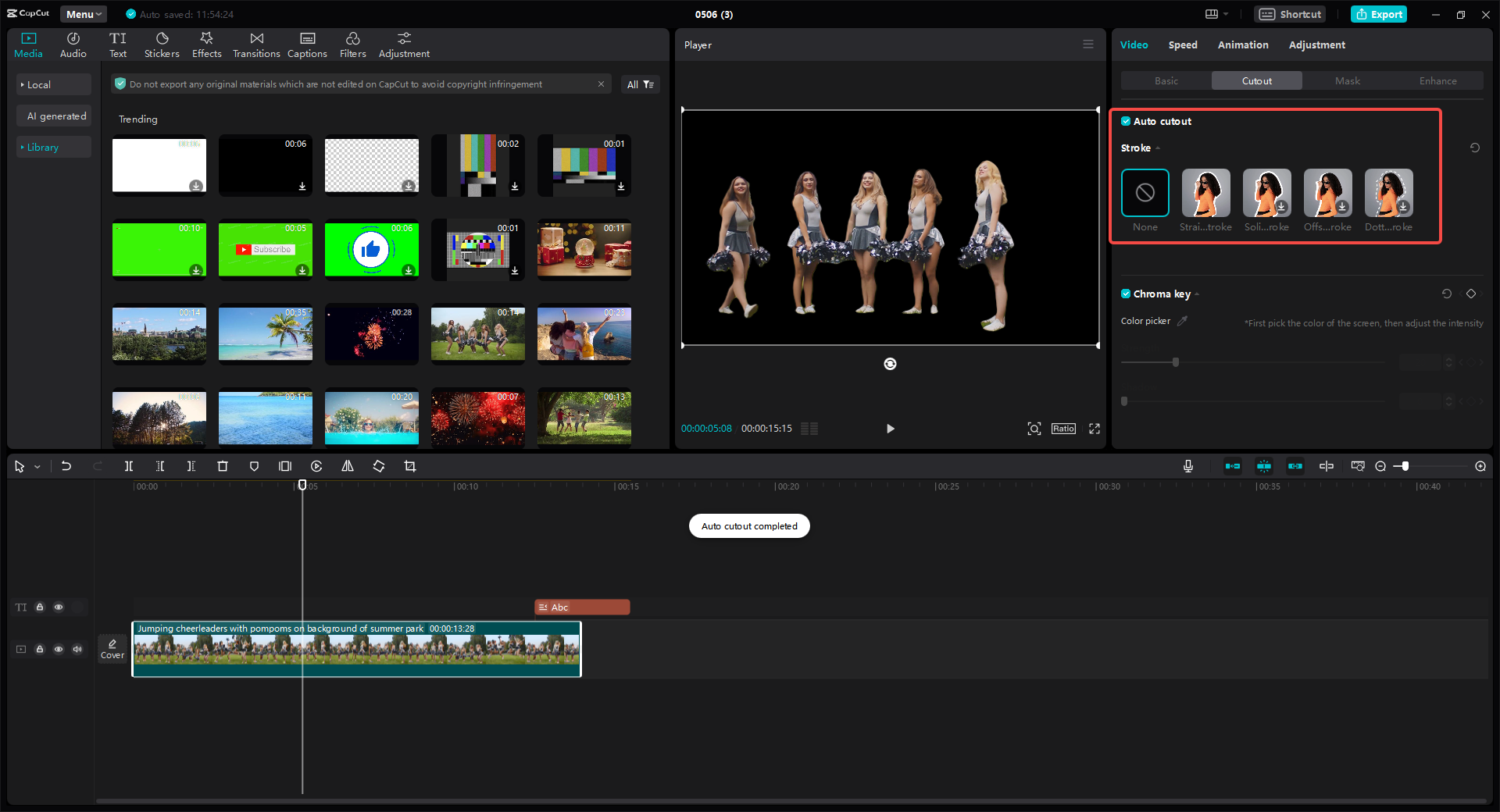
Task: Open the All filter dropdown
Action: (x=640, y=84)
